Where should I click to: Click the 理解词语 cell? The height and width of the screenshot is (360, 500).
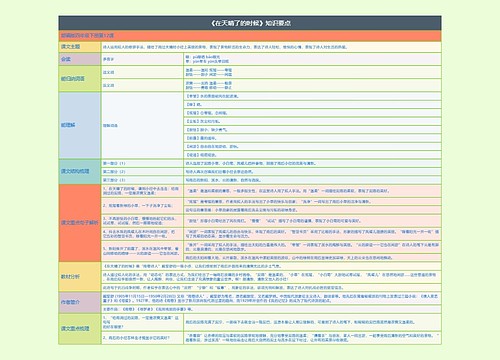coord(142,125)
